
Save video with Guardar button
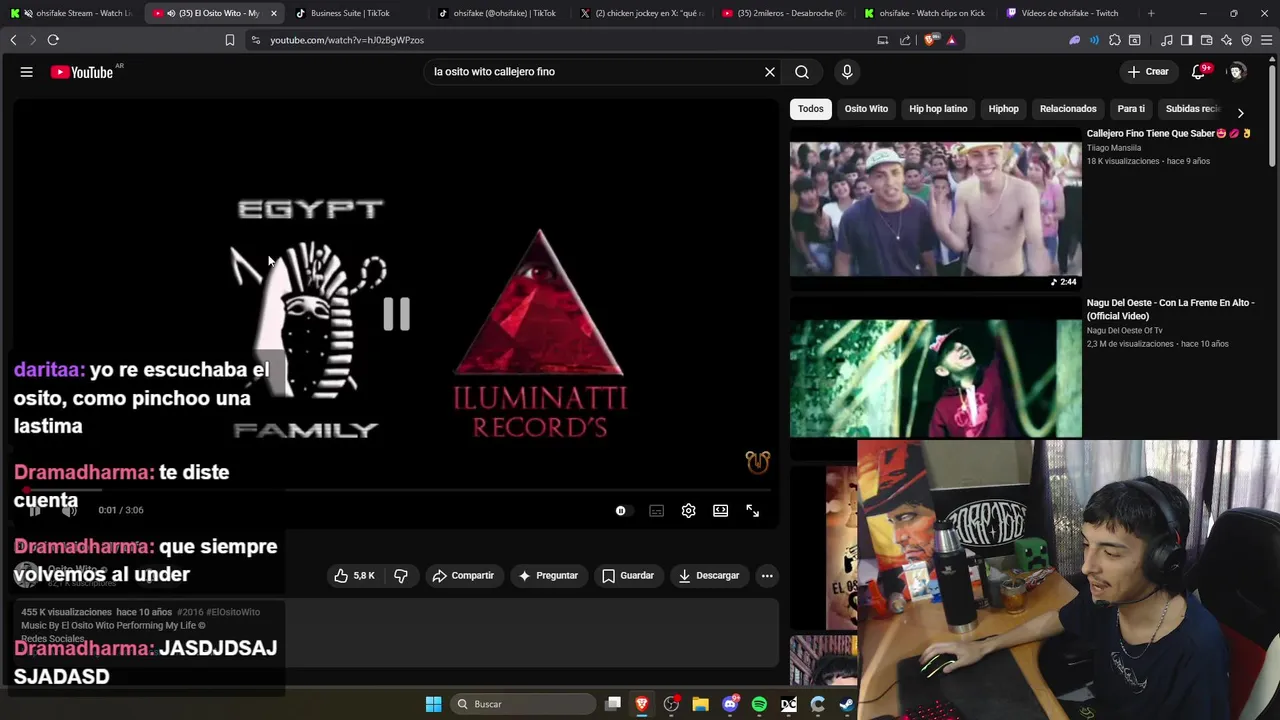[628, 576]
